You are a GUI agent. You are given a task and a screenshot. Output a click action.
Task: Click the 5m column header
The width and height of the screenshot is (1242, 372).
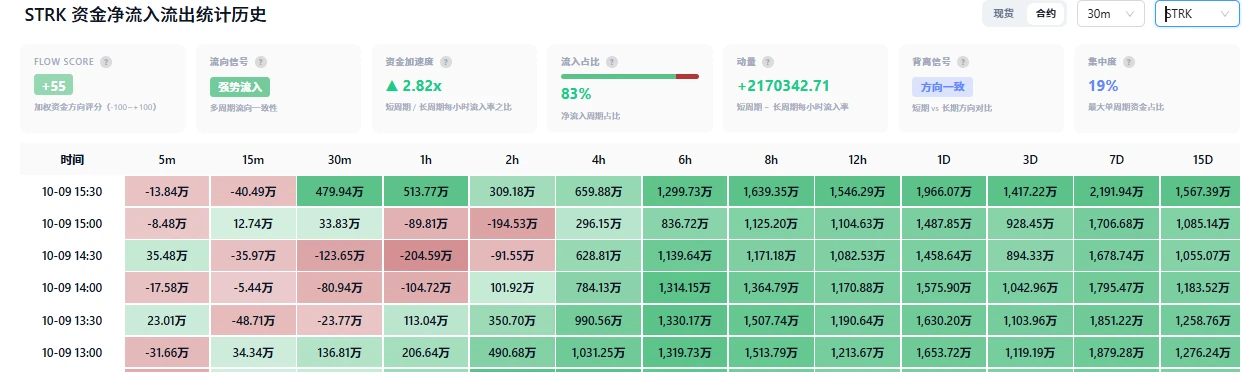(167, 160)
